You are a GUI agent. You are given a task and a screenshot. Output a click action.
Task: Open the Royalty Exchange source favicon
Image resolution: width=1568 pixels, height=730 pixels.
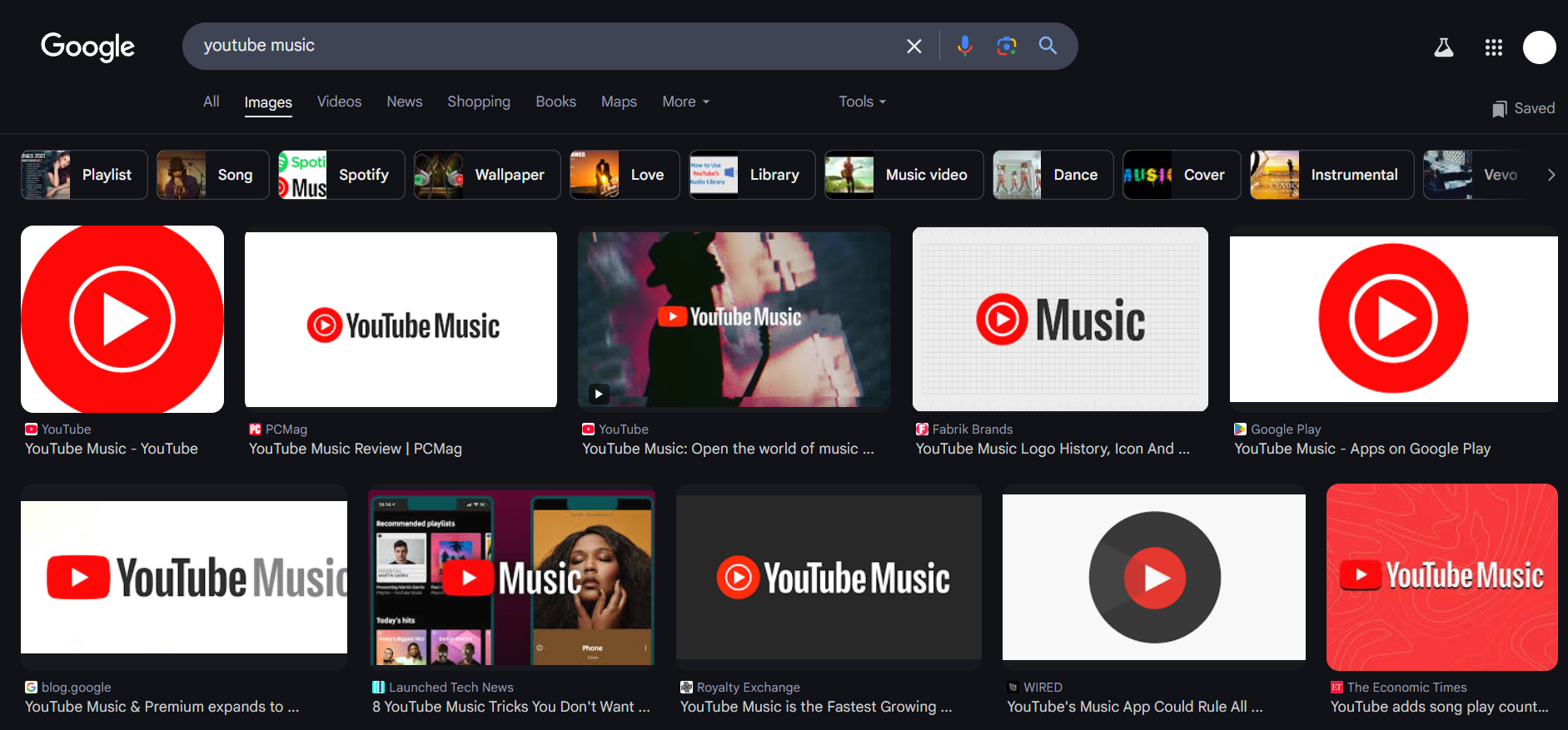coord(686,688)
